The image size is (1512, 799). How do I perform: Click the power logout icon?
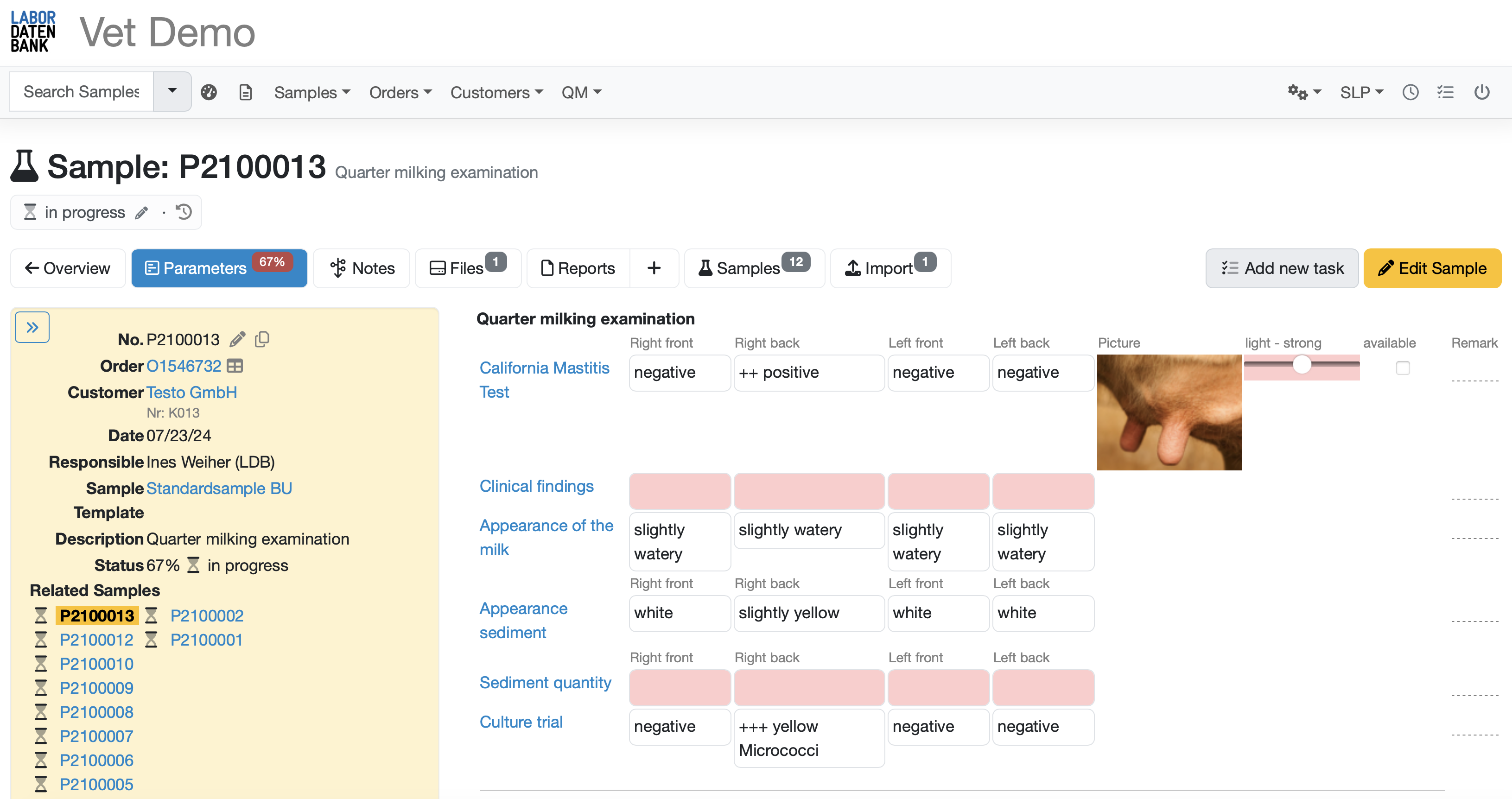pos(1481,92)
